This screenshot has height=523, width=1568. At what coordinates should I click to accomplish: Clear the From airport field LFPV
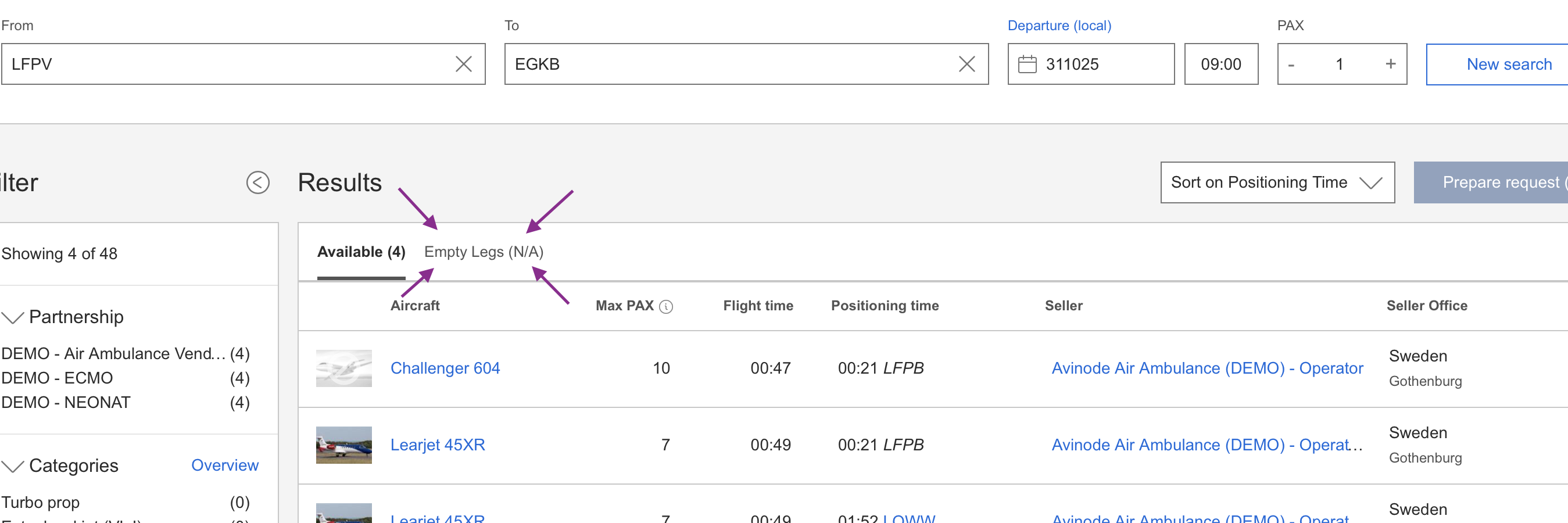[463, 64]
